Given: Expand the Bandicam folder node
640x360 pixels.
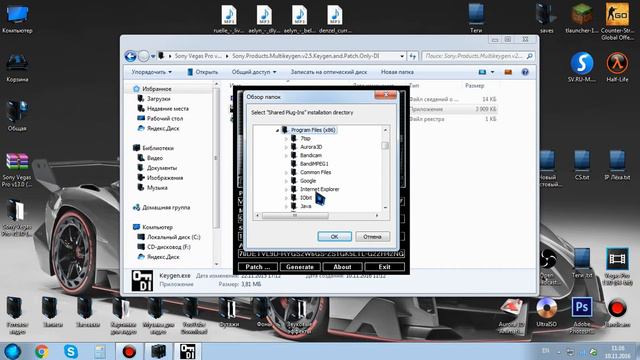Looking at the screenshot, I should 286,156.
